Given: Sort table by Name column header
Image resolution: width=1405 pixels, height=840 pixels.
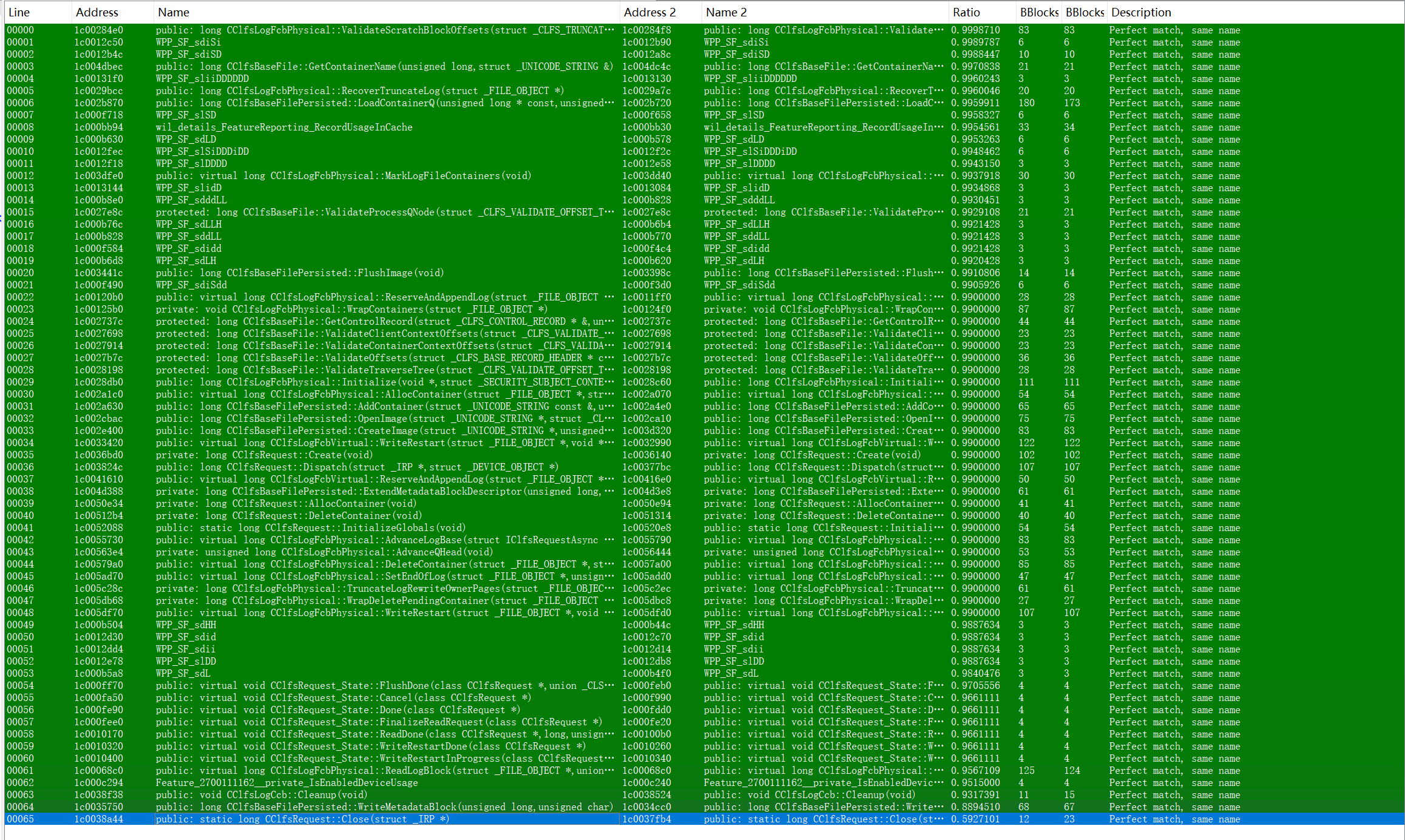Looking at the screenshot, I should tap(174, 12).
